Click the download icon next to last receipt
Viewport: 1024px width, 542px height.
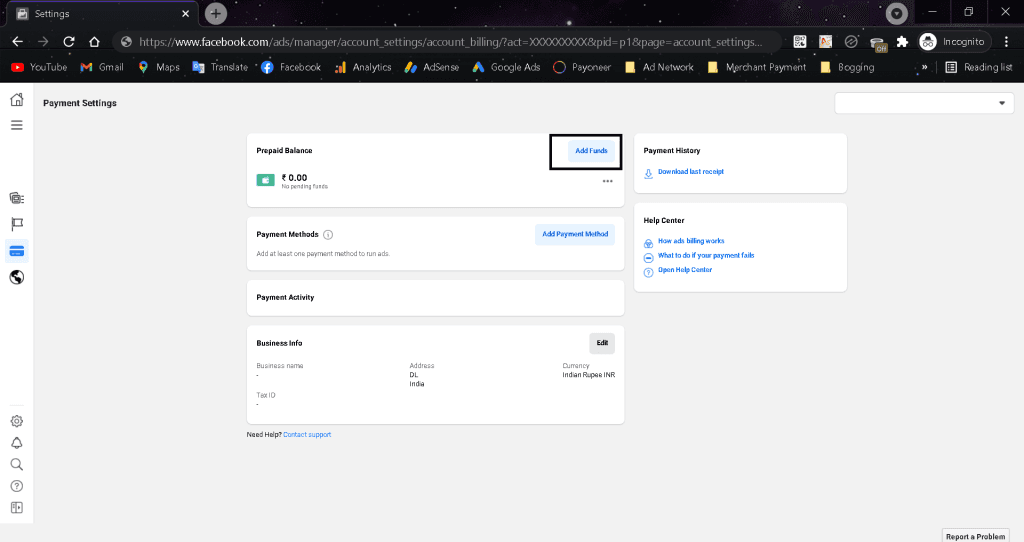pos(648,174)
